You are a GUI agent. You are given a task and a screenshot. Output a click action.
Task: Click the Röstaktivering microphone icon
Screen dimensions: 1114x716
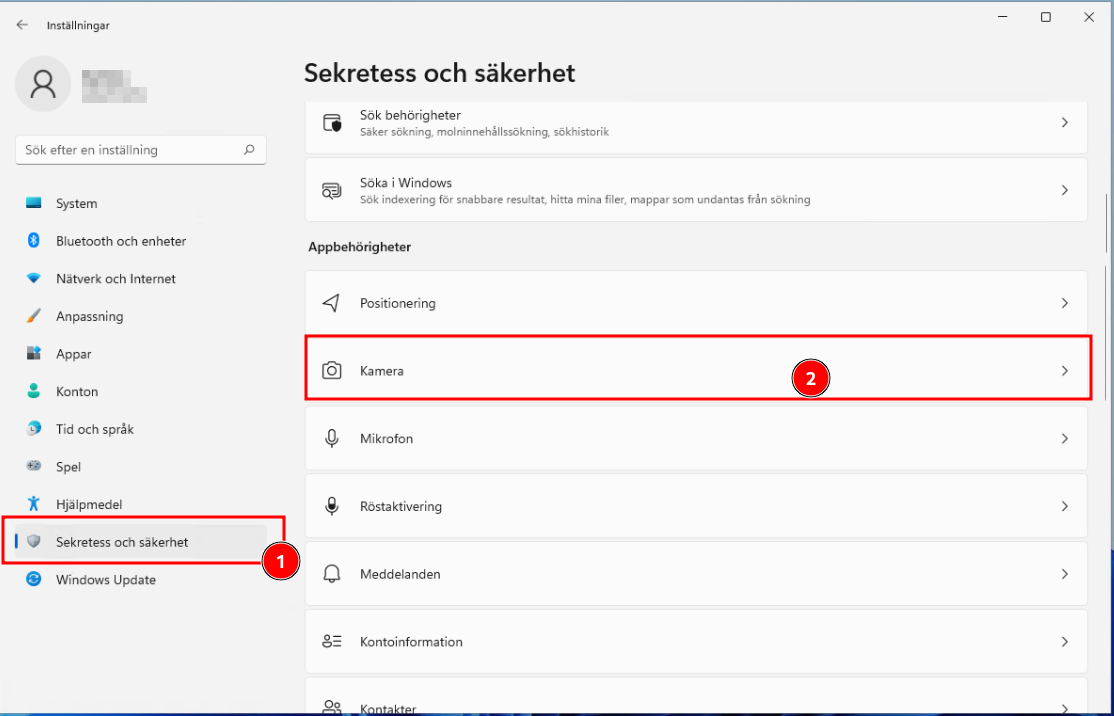pyautogui.click(x=332, y=506)
